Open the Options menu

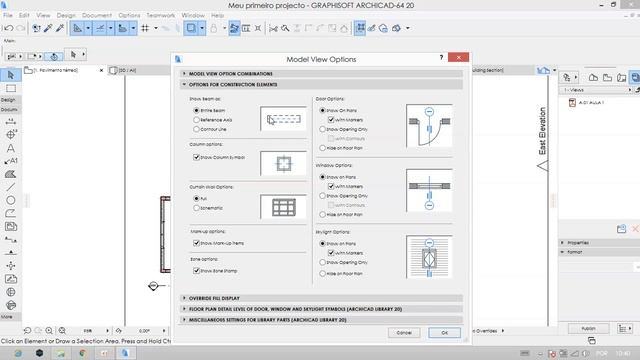129,15
